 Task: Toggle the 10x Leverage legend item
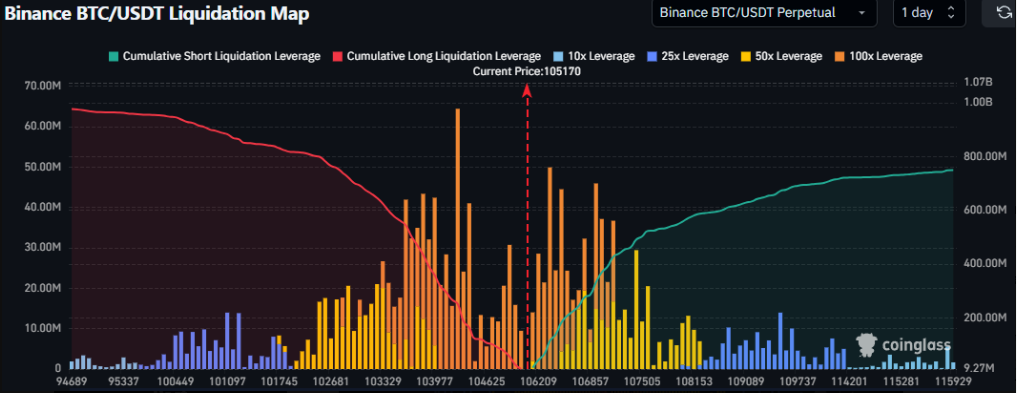click(593, 57)
